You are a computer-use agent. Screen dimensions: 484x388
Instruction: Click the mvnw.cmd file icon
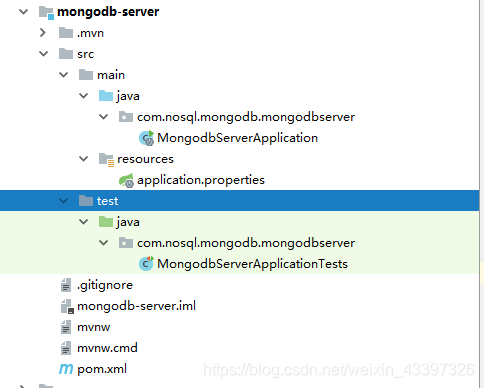[x=66, y=348]
